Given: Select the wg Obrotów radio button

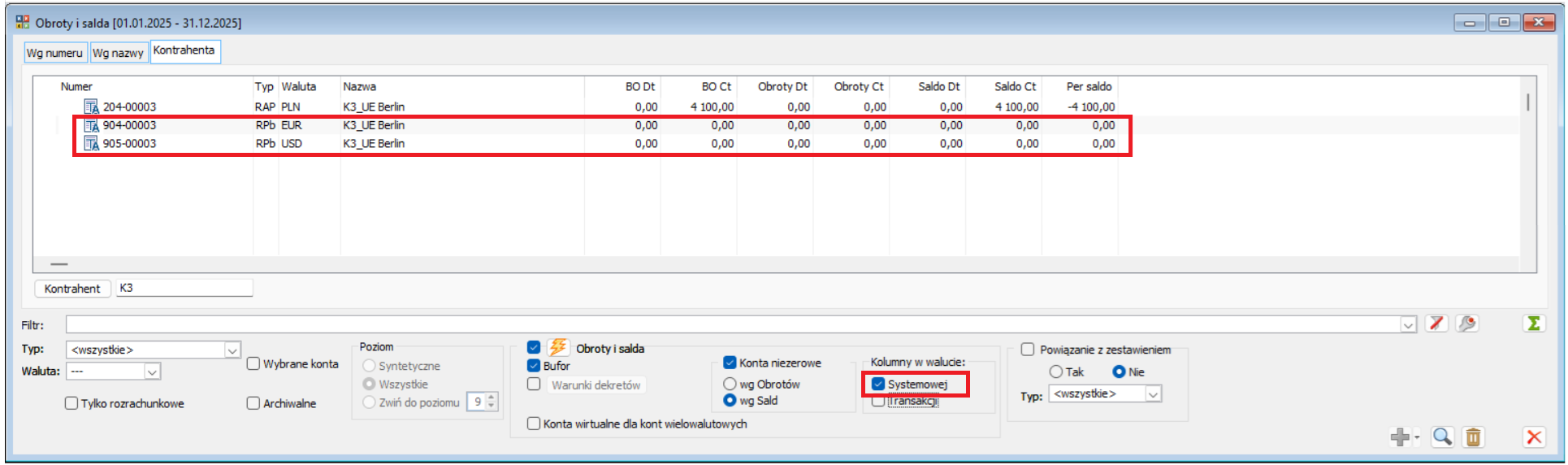Looking at the screenshot, I should (x=730, y=384).
